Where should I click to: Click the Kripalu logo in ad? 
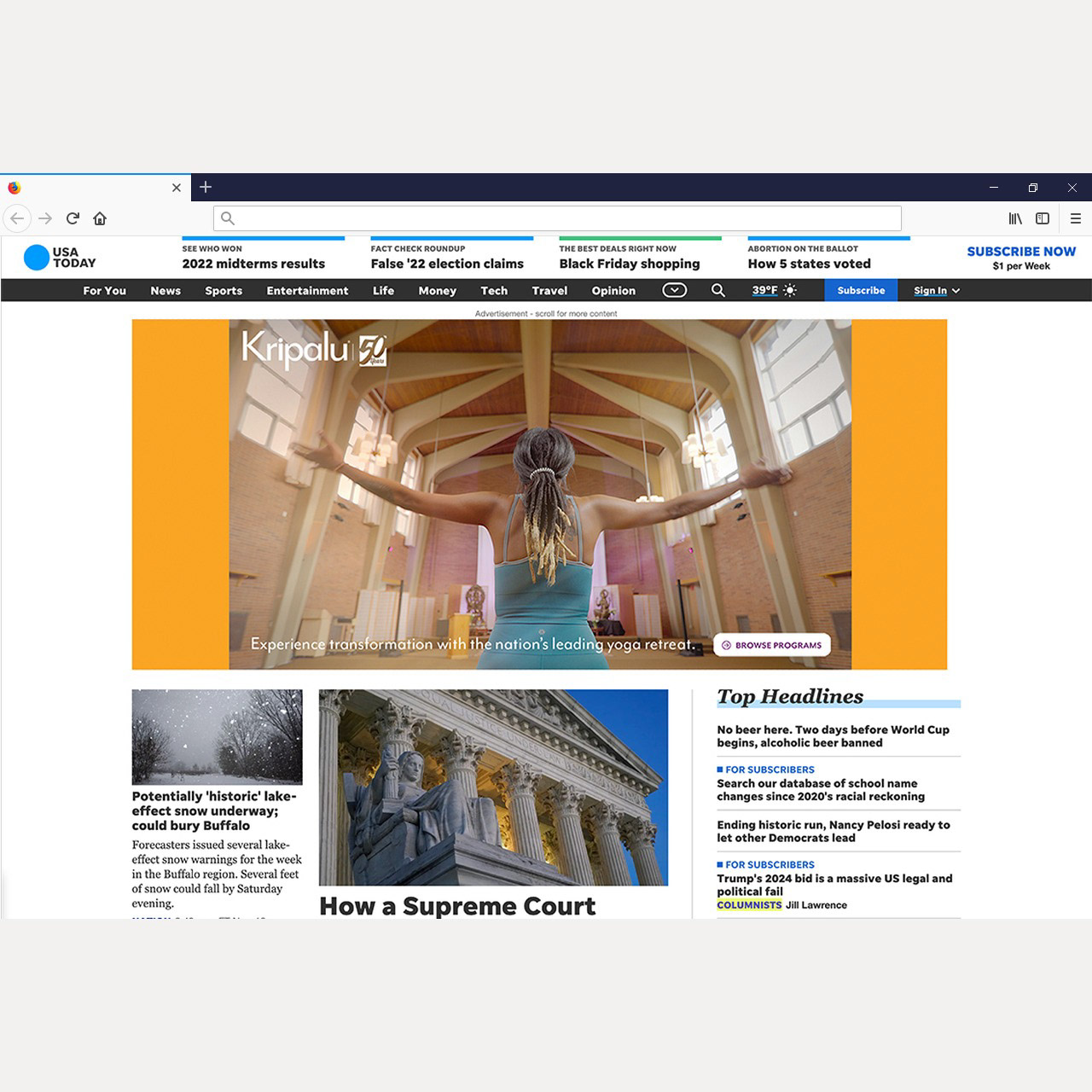[314, 349]
